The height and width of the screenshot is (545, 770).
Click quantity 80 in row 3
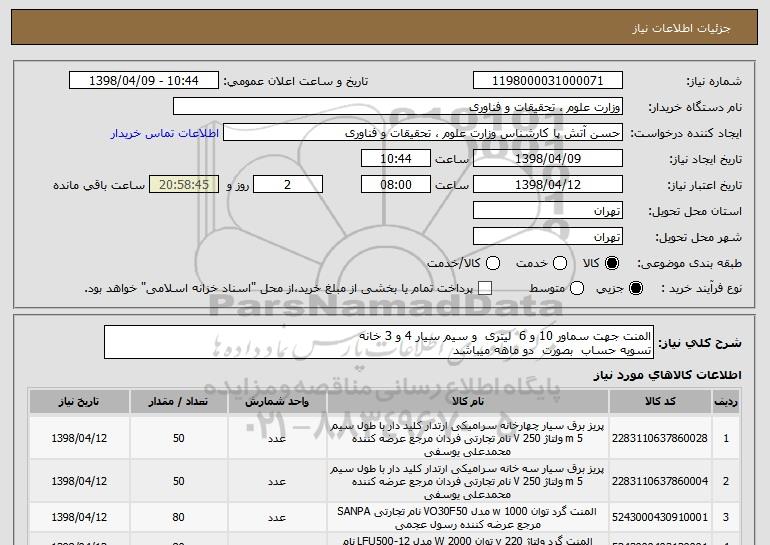[178, 517]
